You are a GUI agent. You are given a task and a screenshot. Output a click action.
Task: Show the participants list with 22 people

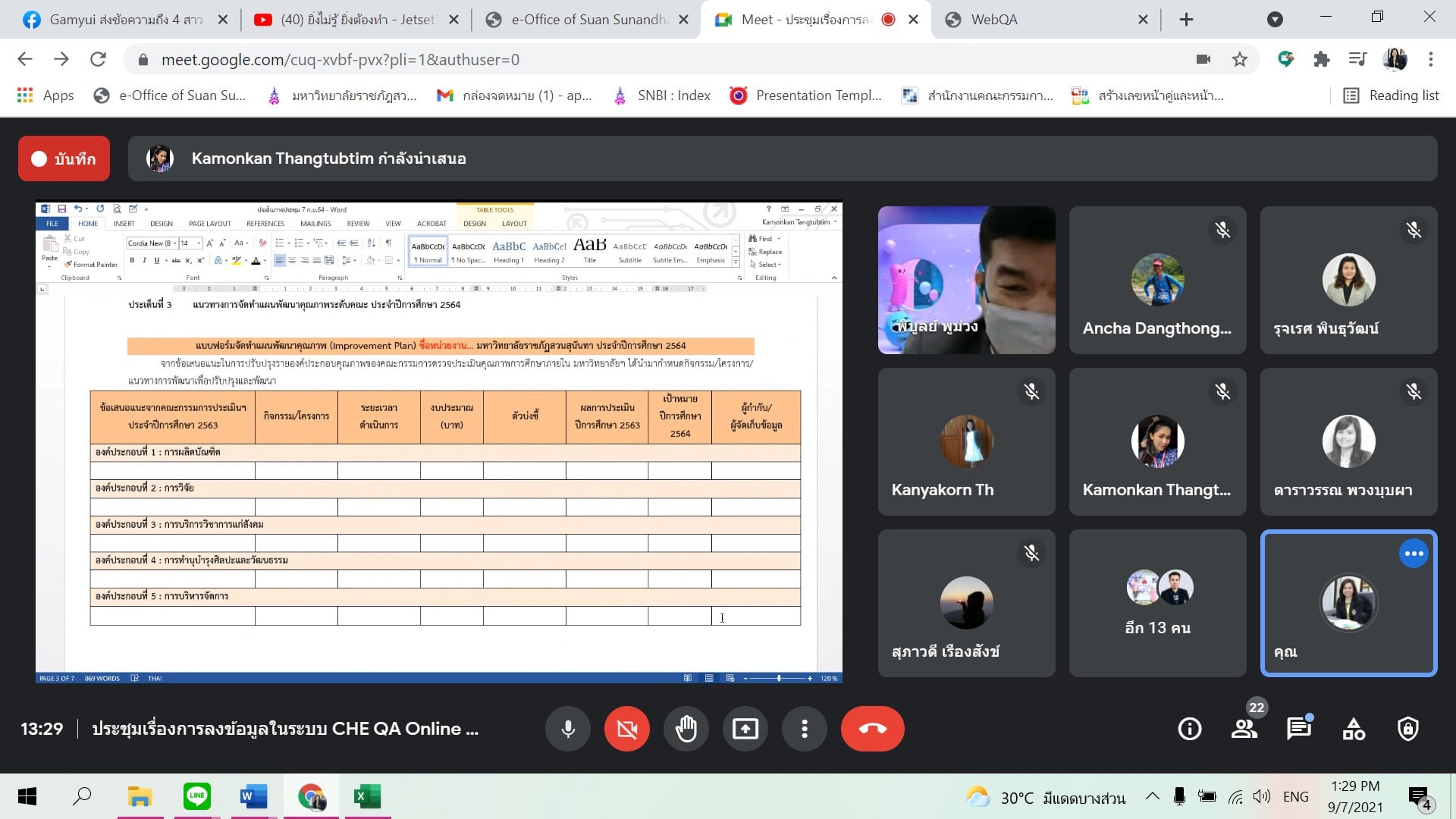coord(1244,729)
